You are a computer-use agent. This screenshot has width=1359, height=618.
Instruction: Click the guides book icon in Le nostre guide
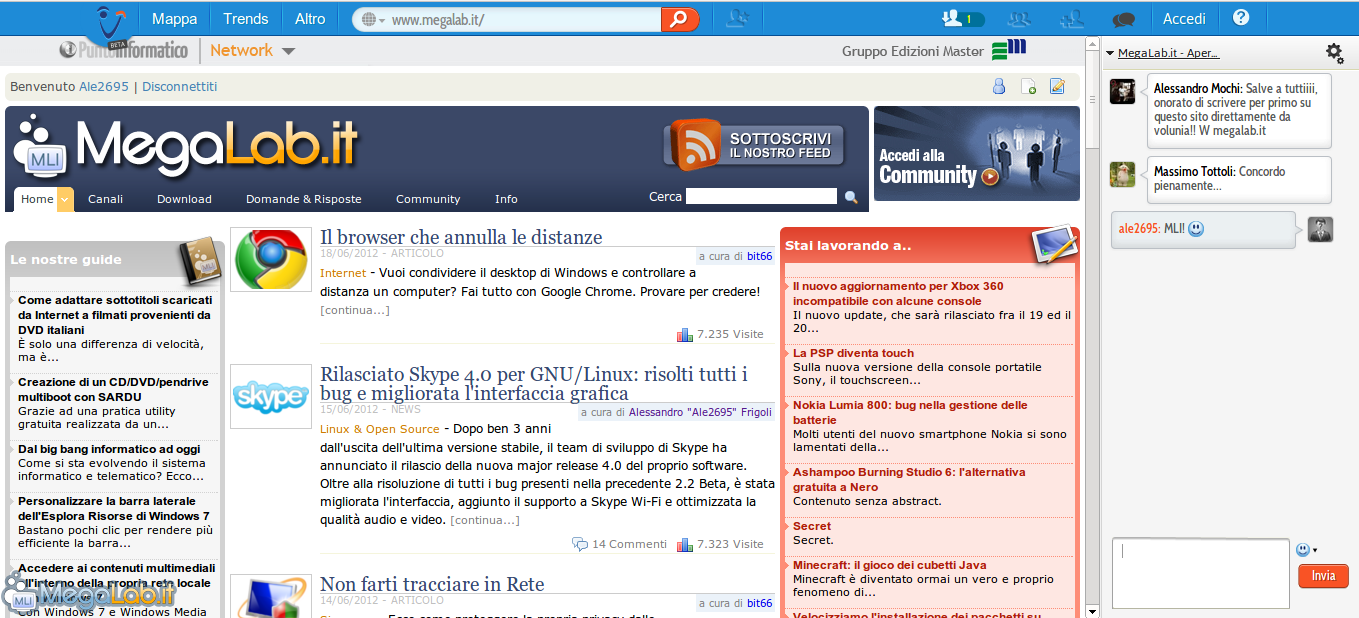click(x=199, y=262)
